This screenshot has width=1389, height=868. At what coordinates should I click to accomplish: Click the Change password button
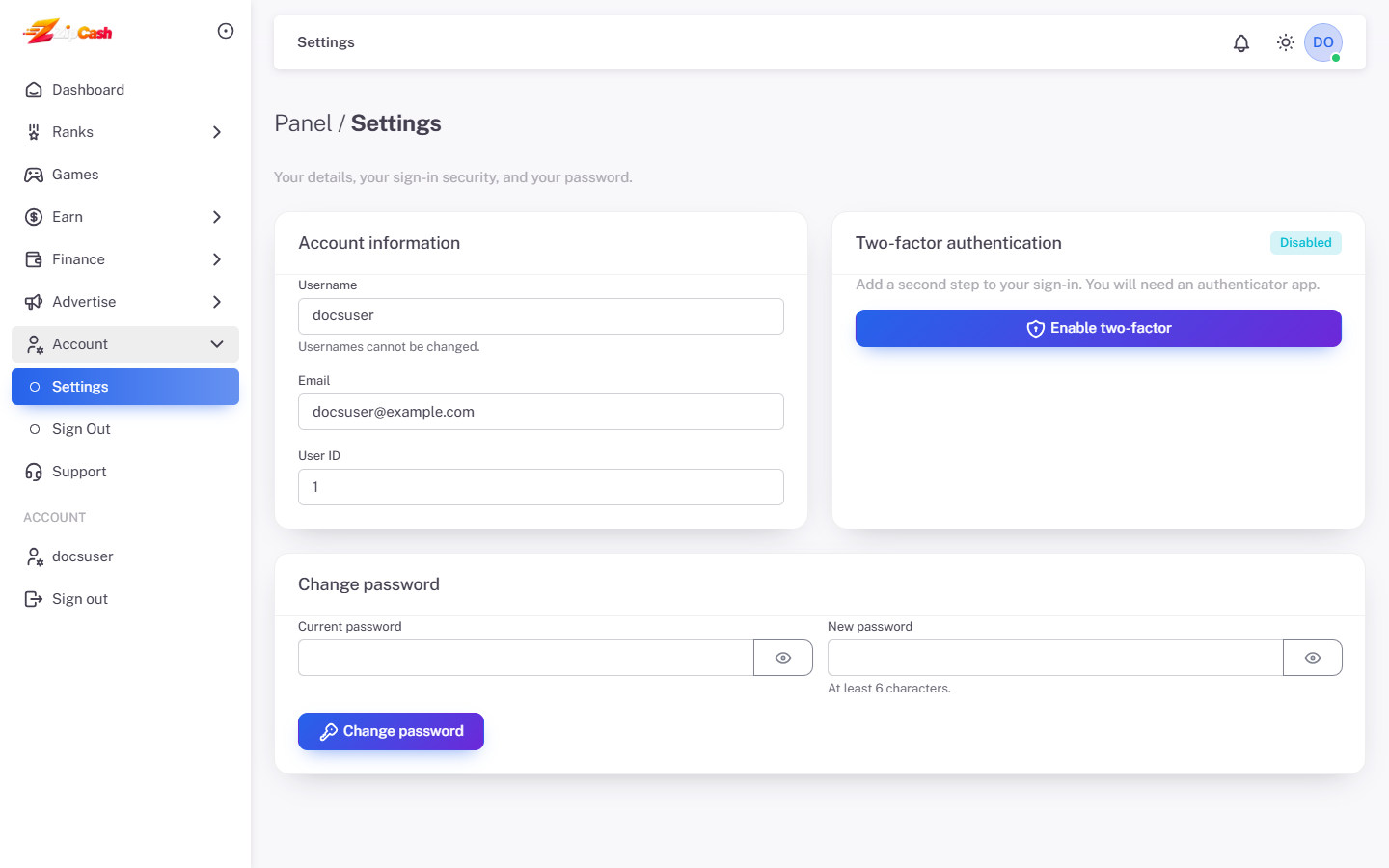(x=391, y=731)
